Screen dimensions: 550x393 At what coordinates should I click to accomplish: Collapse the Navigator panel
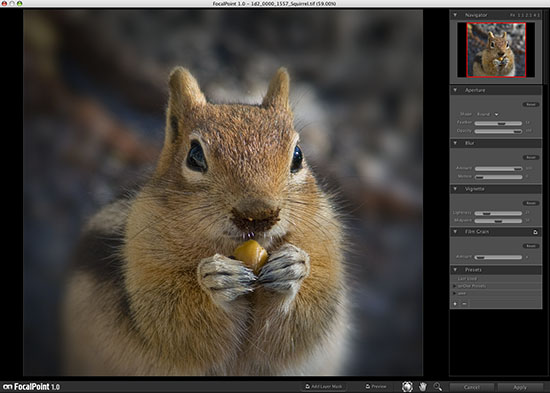(x=455, y=15)
